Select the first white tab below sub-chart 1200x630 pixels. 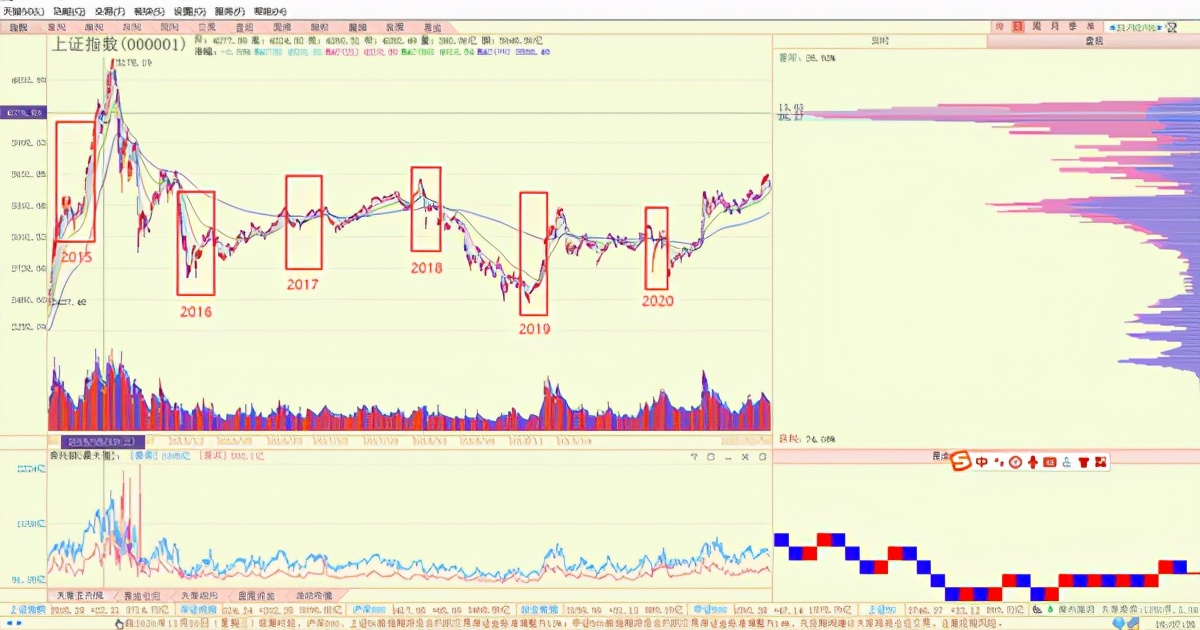[x=79, y=596]
